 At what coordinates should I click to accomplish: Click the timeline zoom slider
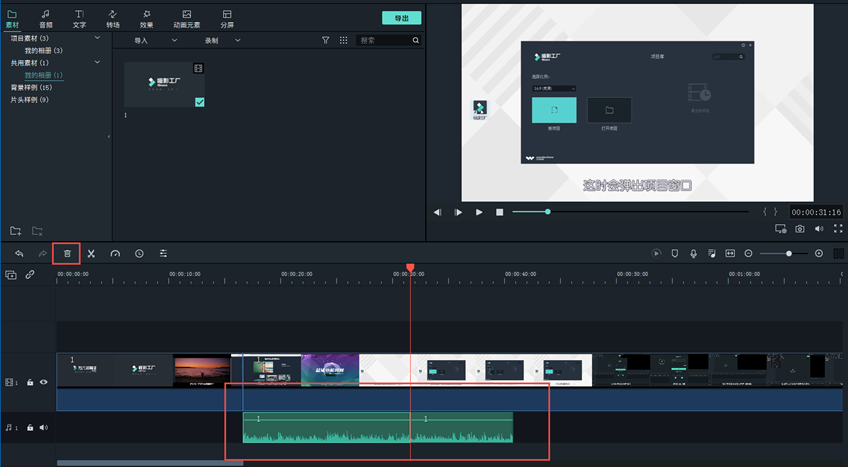click(788, 254)
